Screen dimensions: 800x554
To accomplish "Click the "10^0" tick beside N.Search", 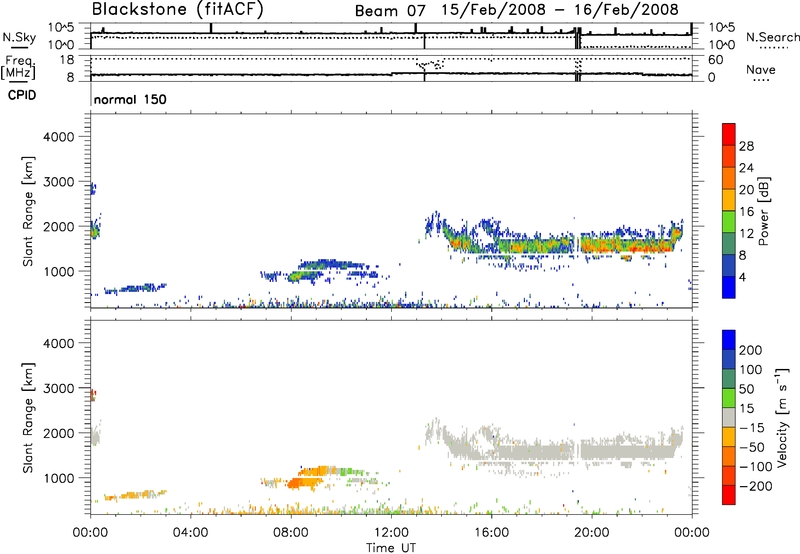I will point(721,45).
